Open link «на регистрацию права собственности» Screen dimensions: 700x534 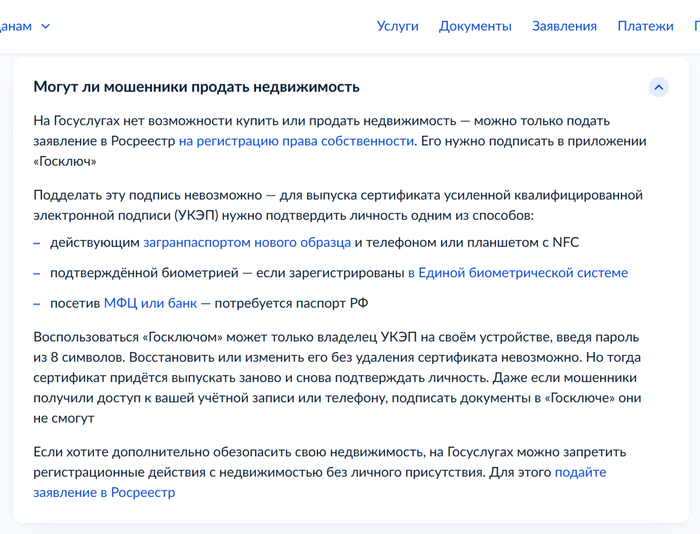296,141
